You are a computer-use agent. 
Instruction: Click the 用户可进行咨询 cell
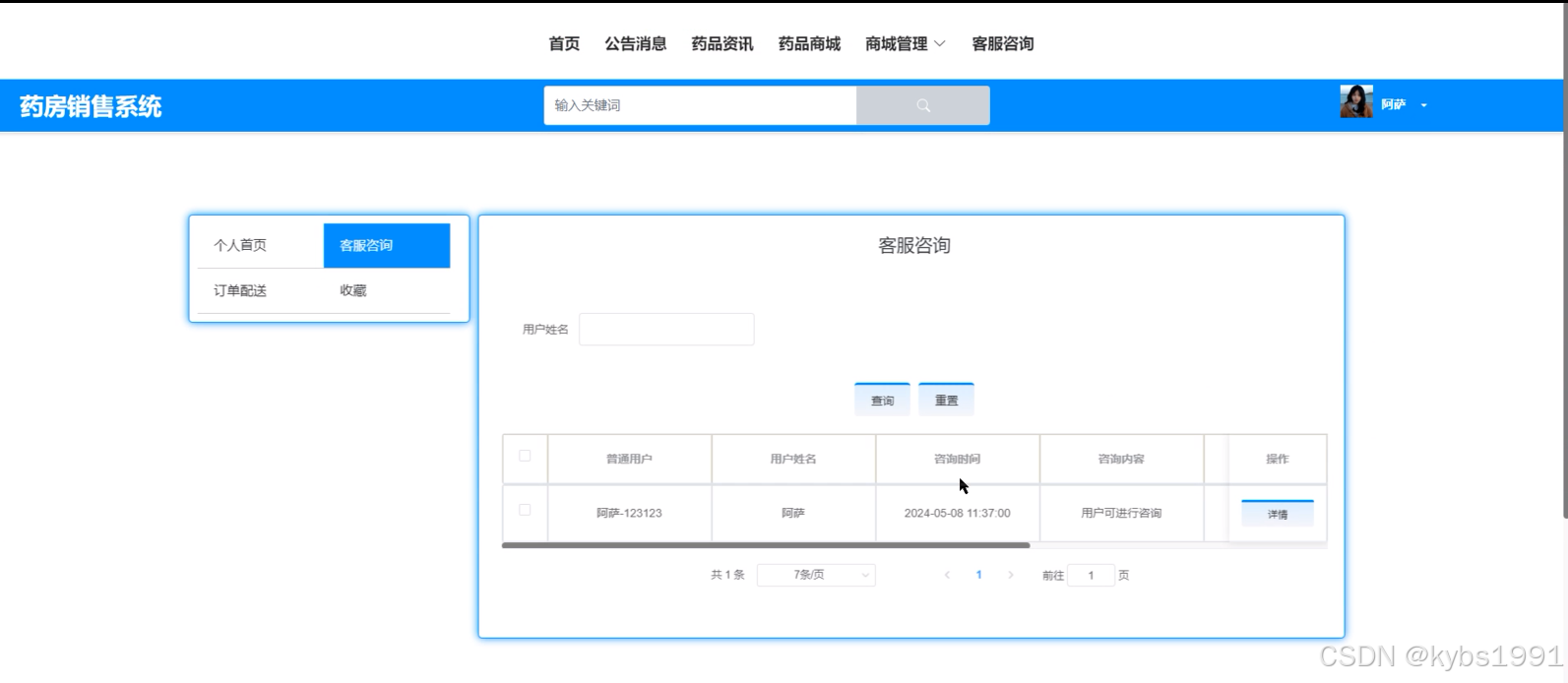tap(1121, 513)
